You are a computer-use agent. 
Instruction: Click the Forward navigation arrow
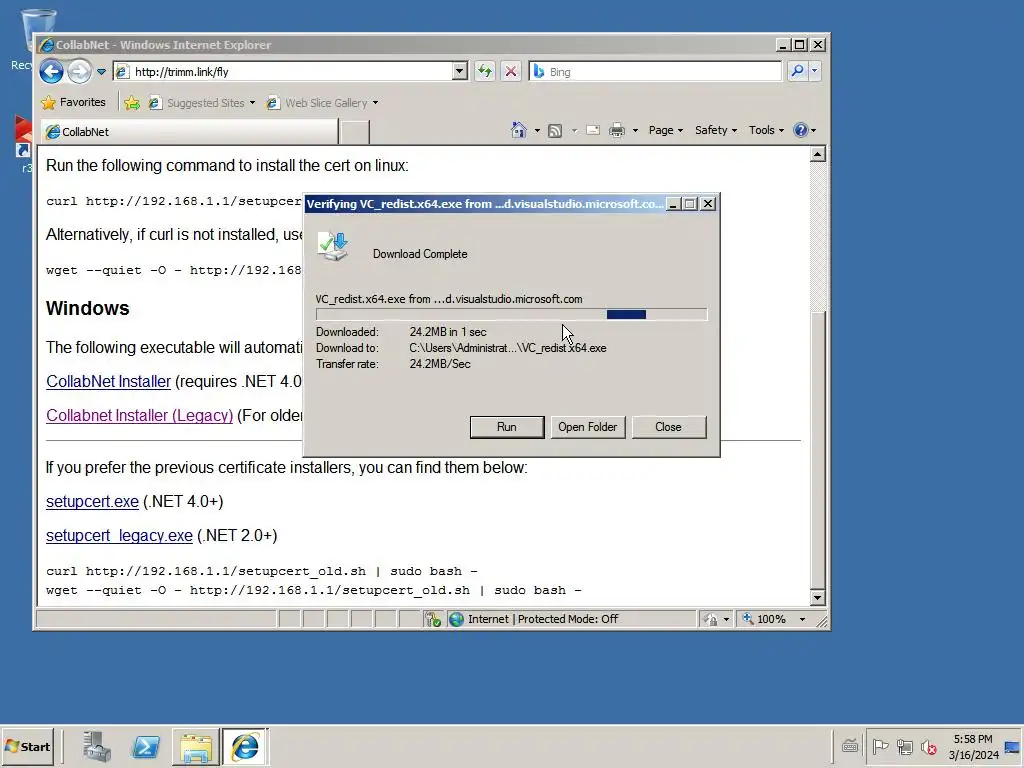tap(80, 71)
